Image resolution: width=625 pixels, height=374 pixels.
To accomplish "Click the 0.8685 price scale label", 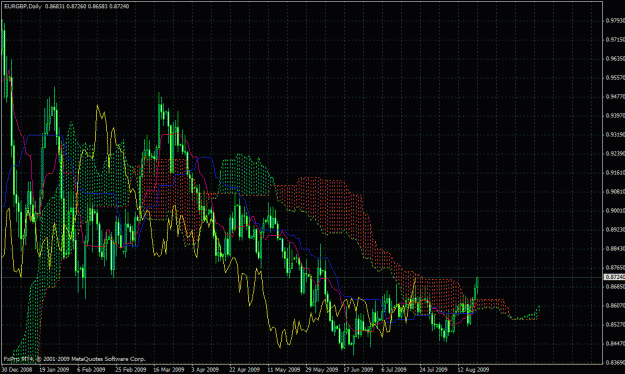I will [615, 287].
